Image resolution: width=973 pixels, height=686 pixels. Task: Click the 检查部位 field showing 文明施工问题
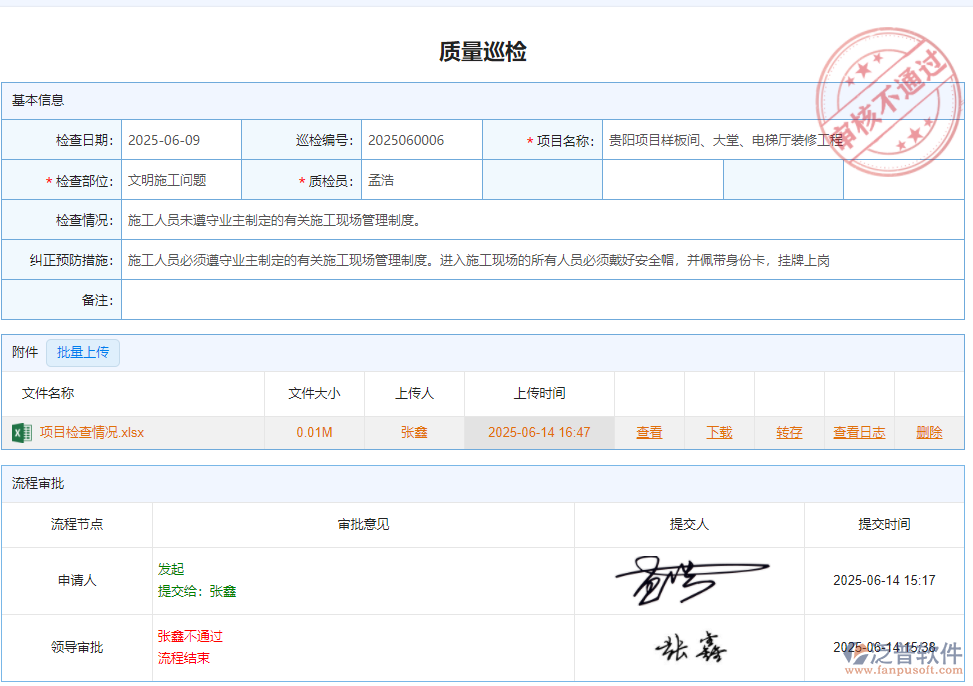pyautogui.click(x=181, y=180)
